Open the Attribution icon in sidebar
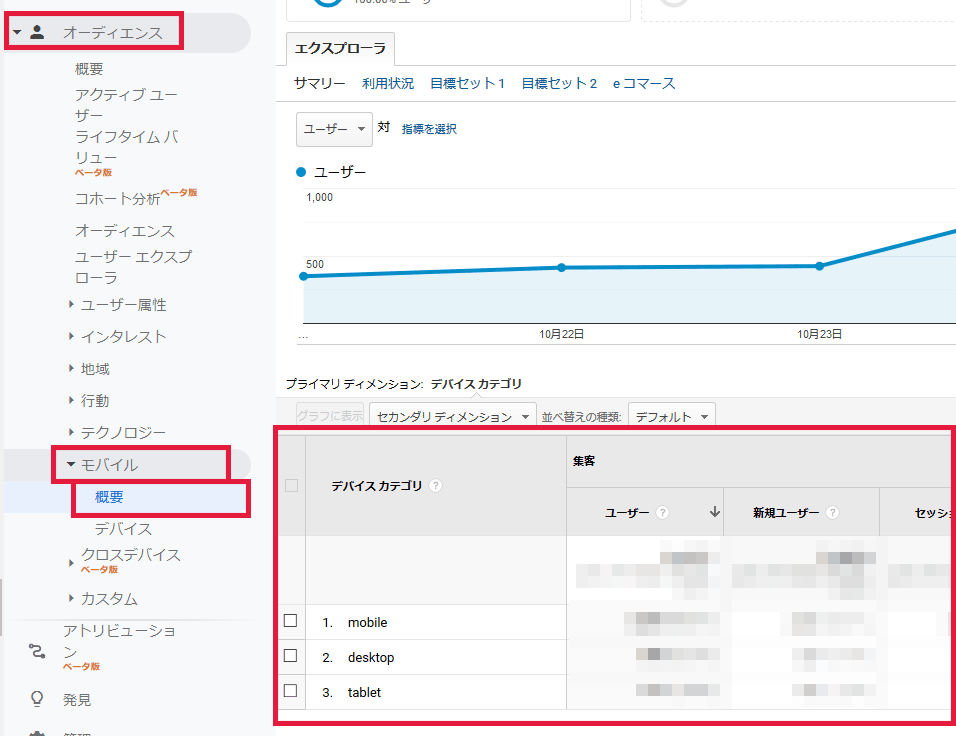The image size is (956, 736). 37,651
